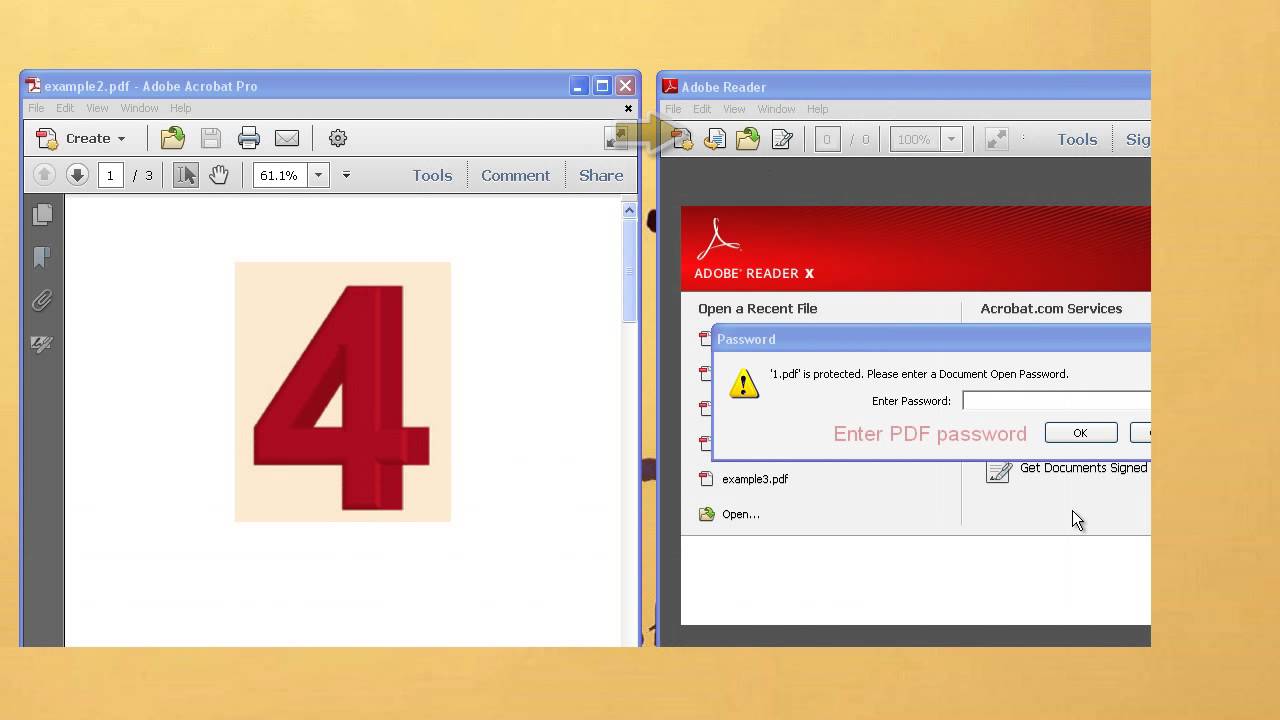Viewport: 1280px width, 720px height.
Task: Click the Sign document pen icon in Reader
Action: (782, 139)
